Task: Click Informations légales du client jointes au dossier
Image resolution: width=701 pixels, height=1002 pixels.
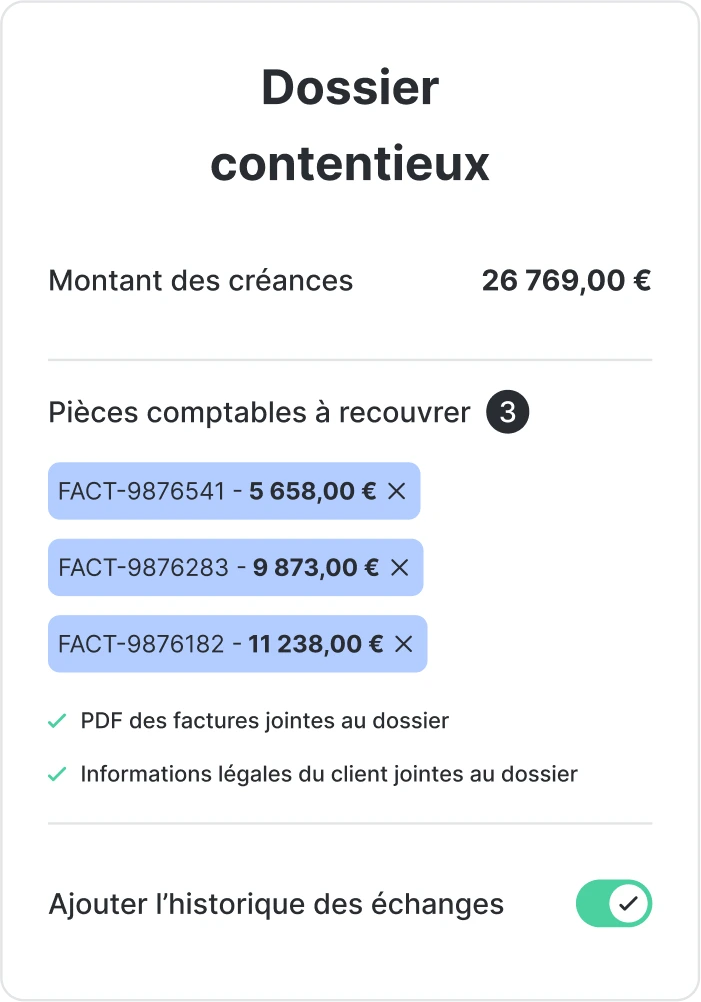Action: point(329,773)
